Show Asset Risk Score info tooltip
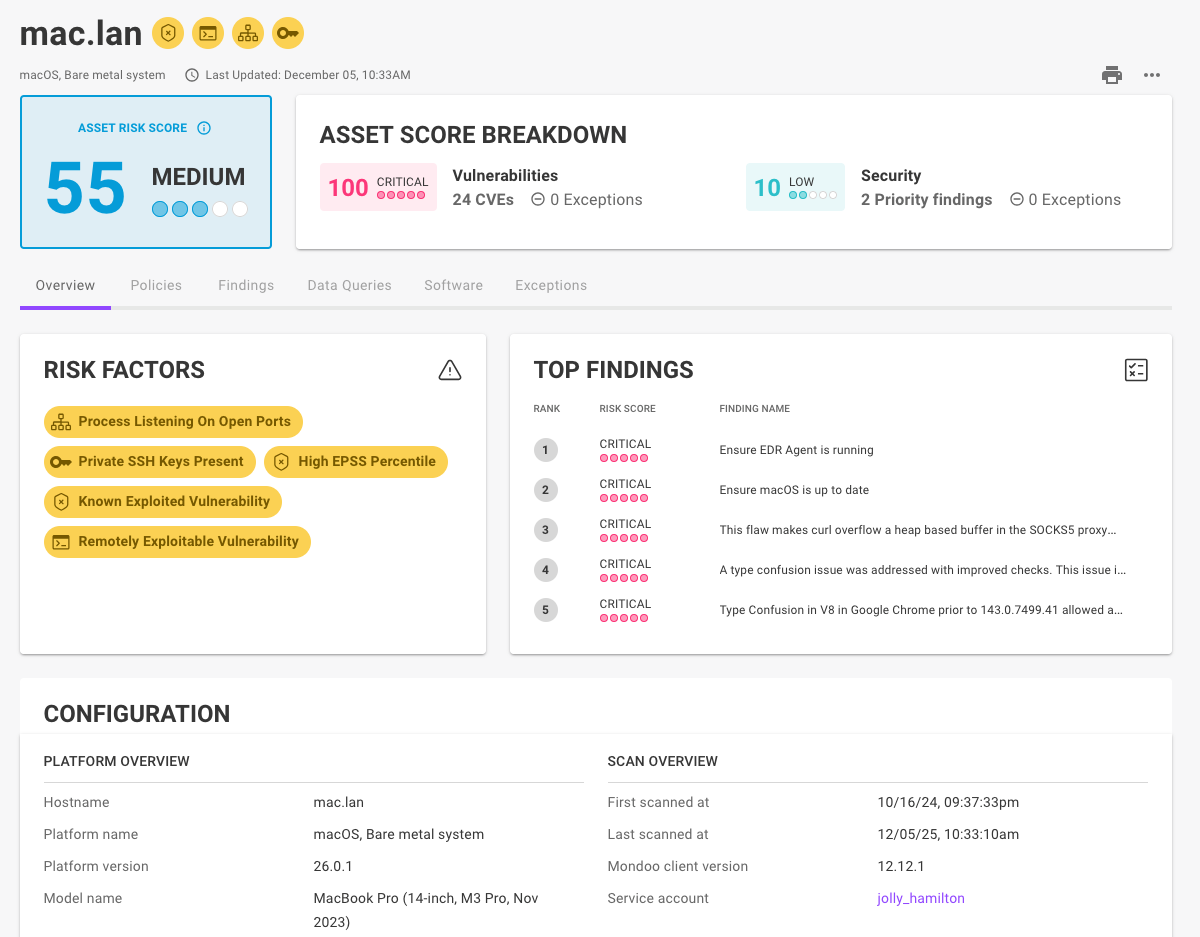Image resolution: width=1200 pixels, height=937 pixels. [x=204, y=128]
